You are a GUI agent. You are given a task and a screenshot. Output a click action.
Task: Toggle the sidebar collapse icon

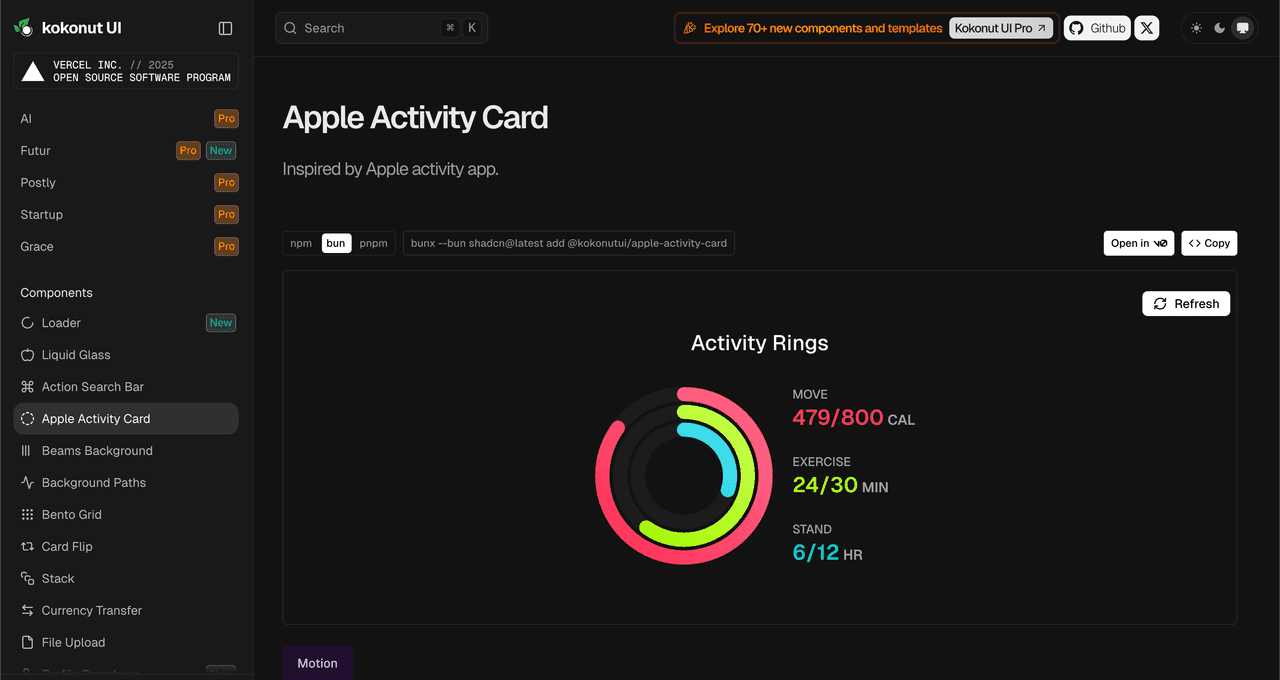coord(225,28)
